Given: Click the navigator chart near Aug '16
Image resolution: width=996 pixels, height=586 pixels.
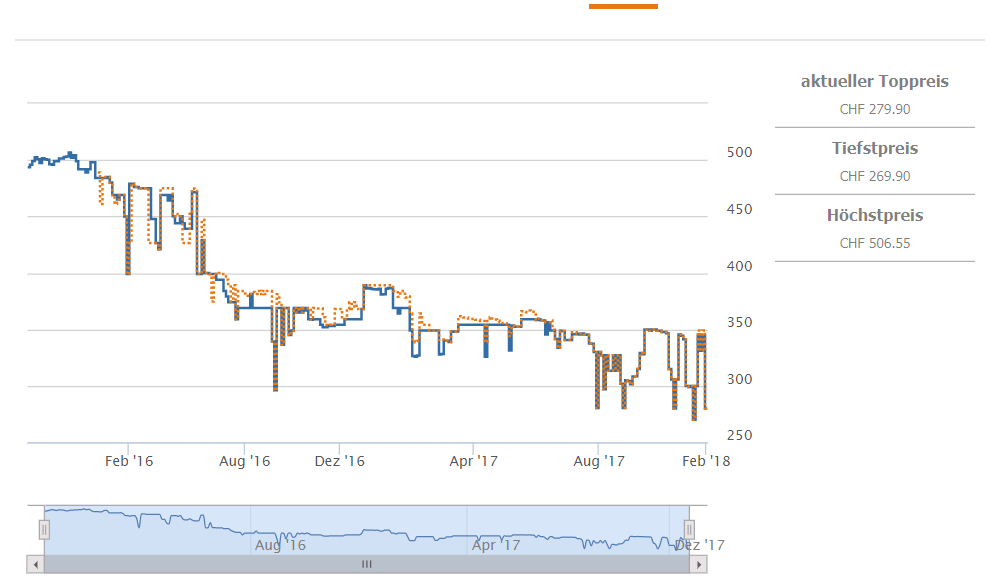Looking at the screenshot, I should [280, 530].
